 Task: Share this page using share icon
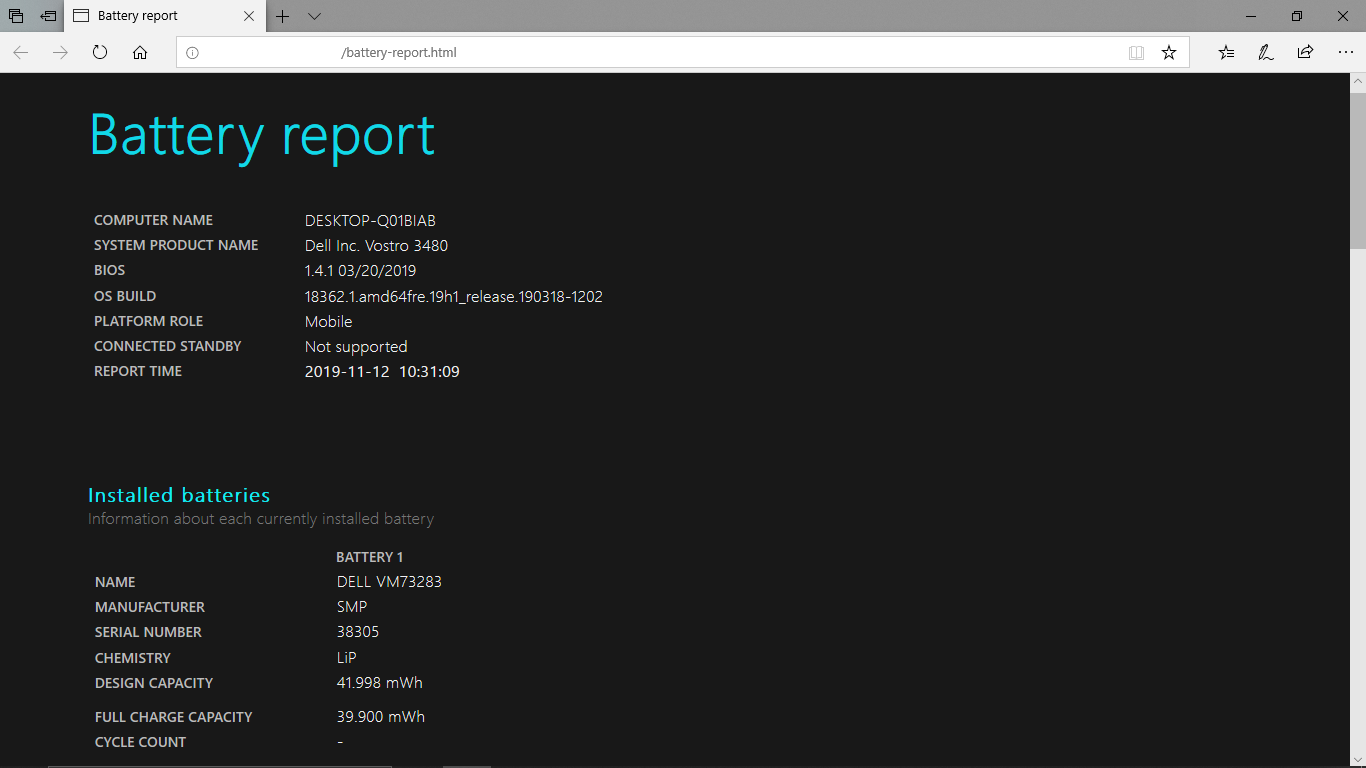coord(1305,52)
